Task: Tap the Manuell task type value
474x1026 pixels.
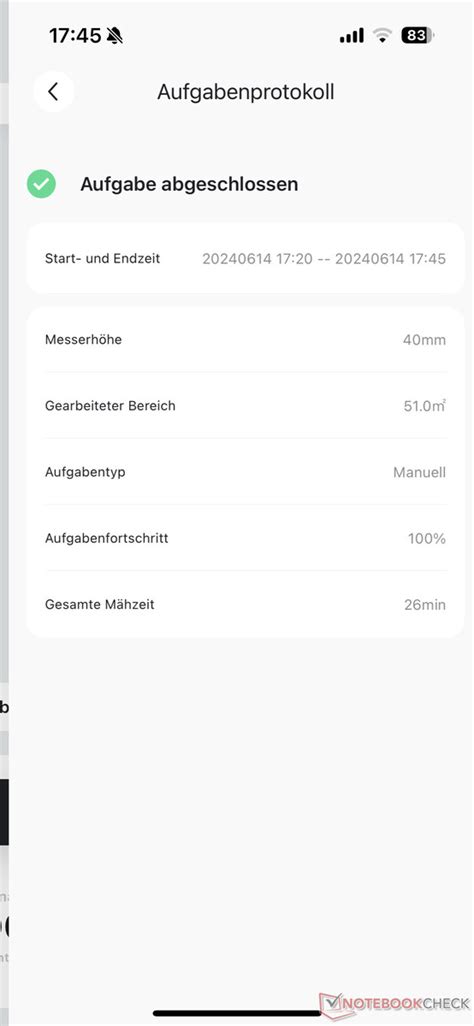Action: (x=420, y=472)
